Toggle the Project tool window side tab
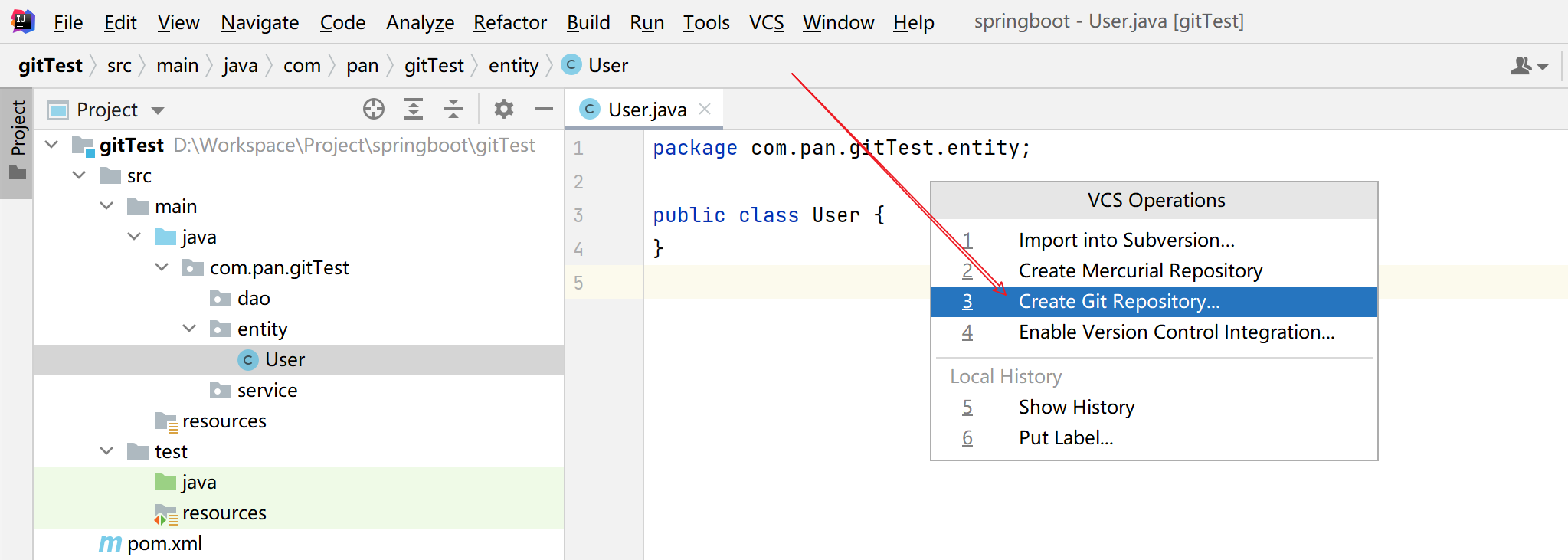The width and height of the screenshot is (1568, 560). tap(17, 139)
